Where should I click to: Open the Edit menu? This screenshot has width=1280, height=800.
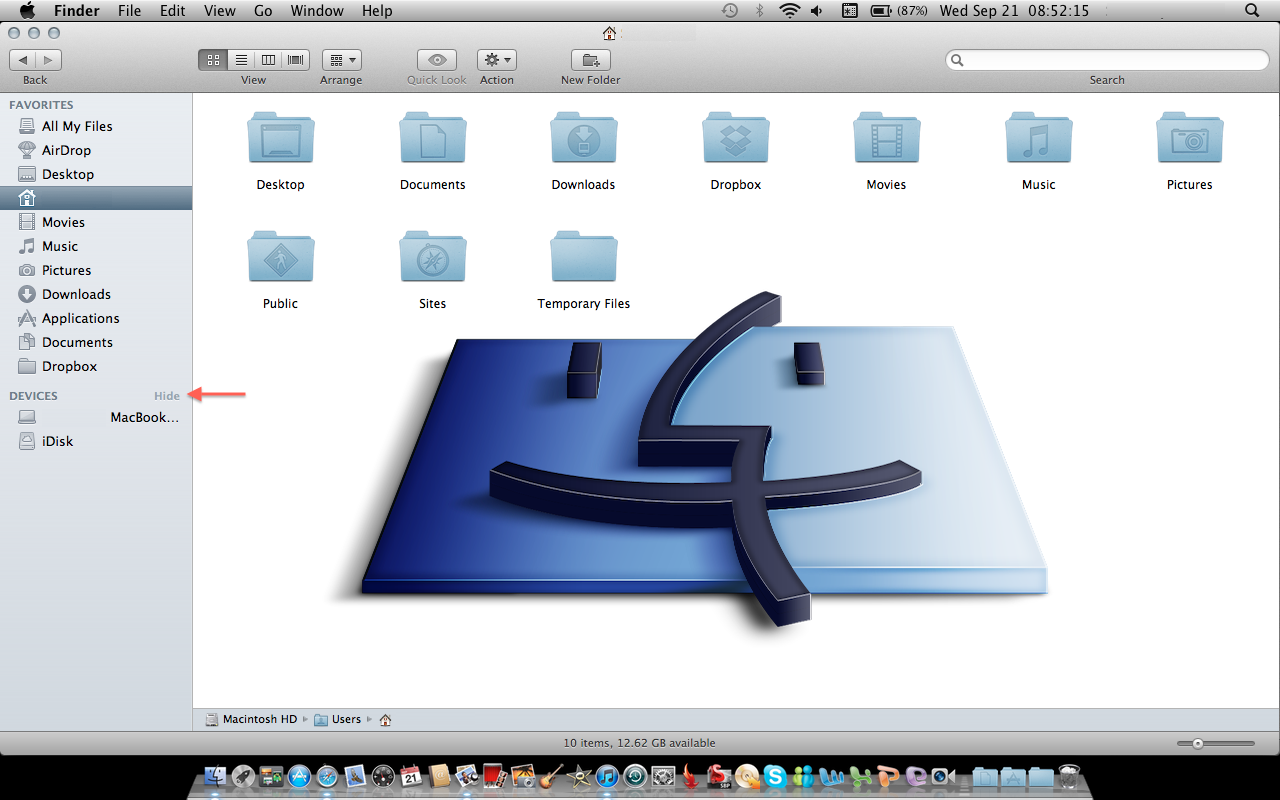pos(173,11)
